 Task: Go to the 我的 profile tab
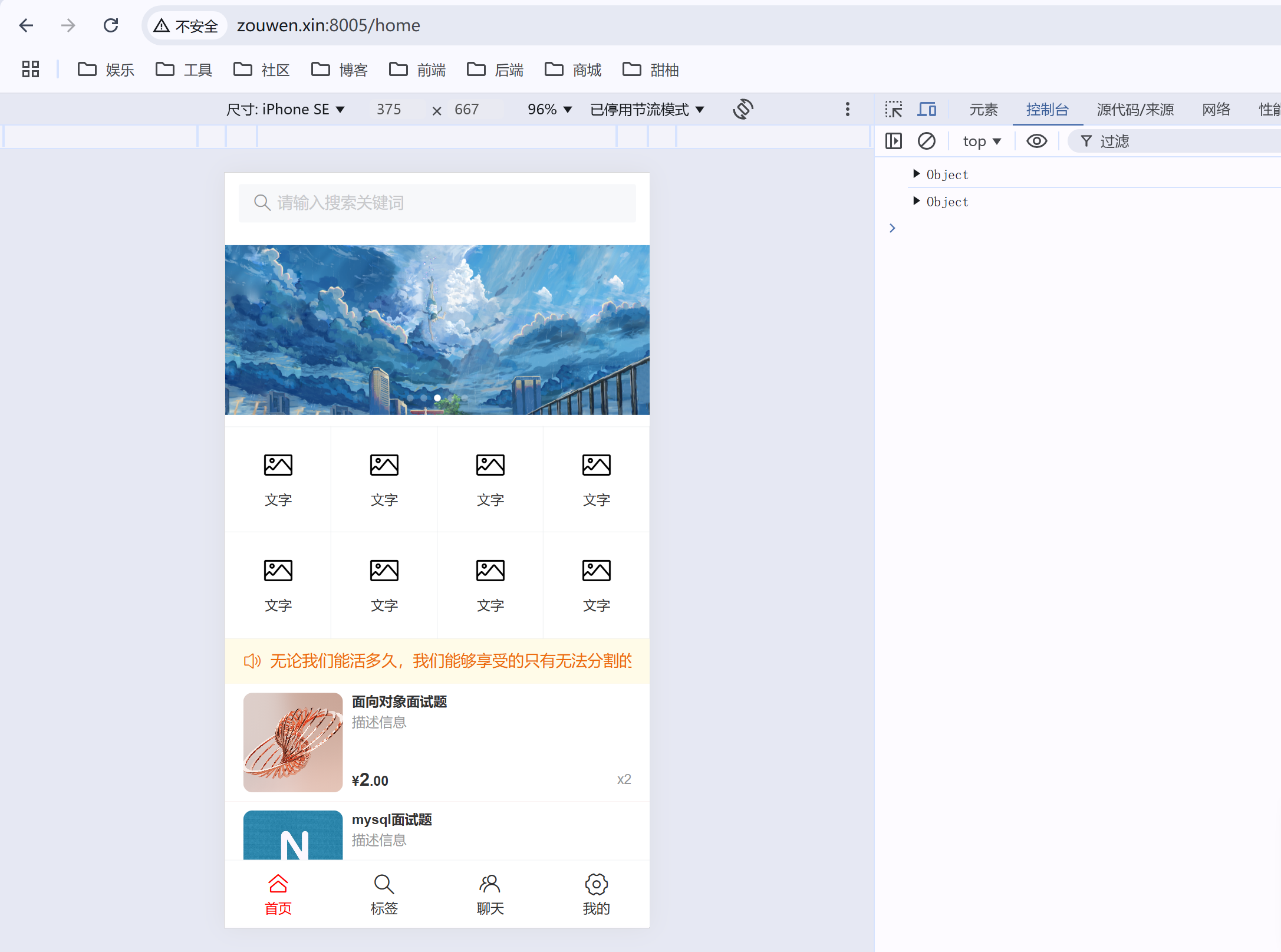[597, 894]
